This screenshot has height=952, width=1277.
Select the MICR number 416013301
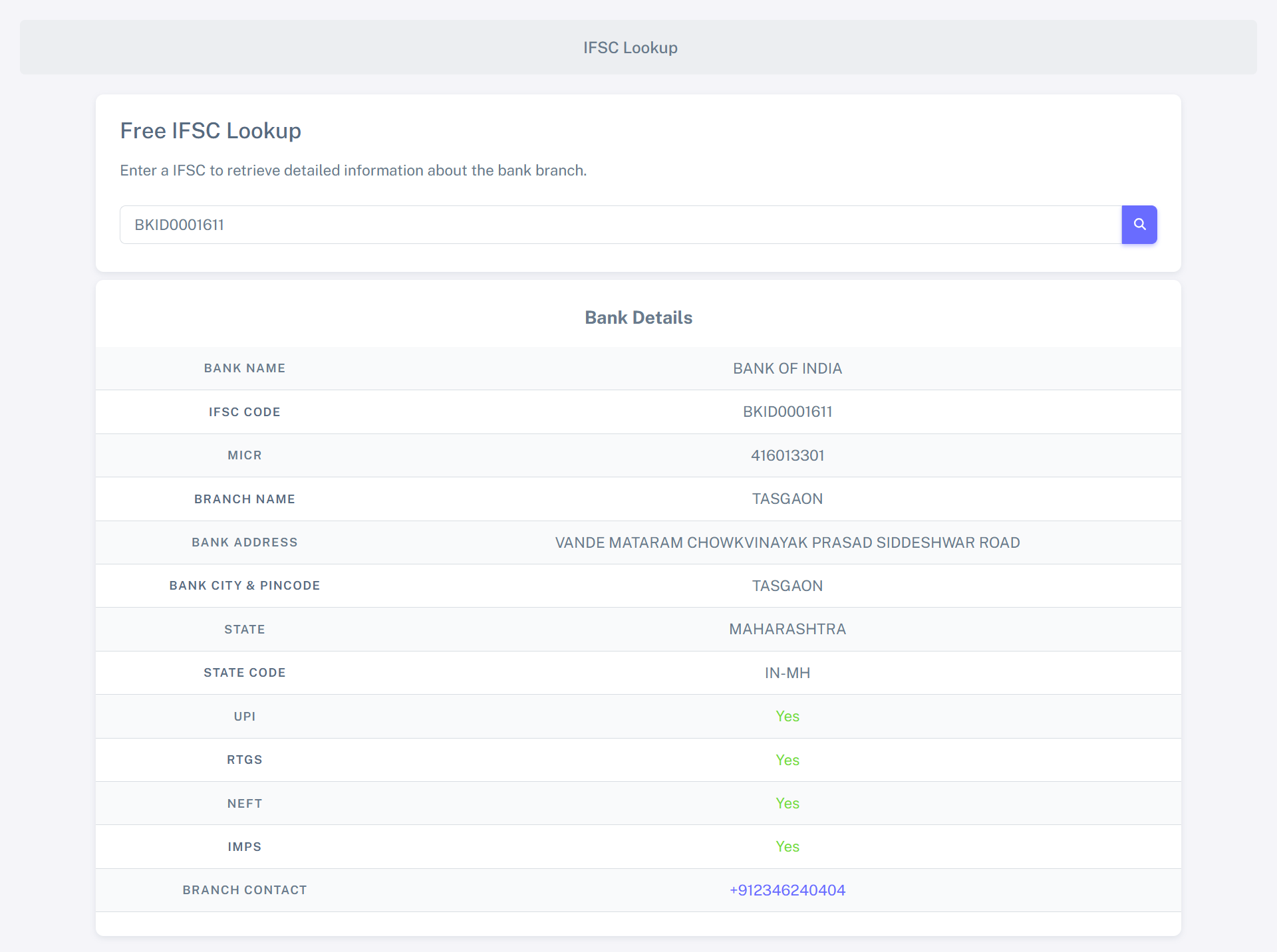pyautogui.click(x=787, y=455)
